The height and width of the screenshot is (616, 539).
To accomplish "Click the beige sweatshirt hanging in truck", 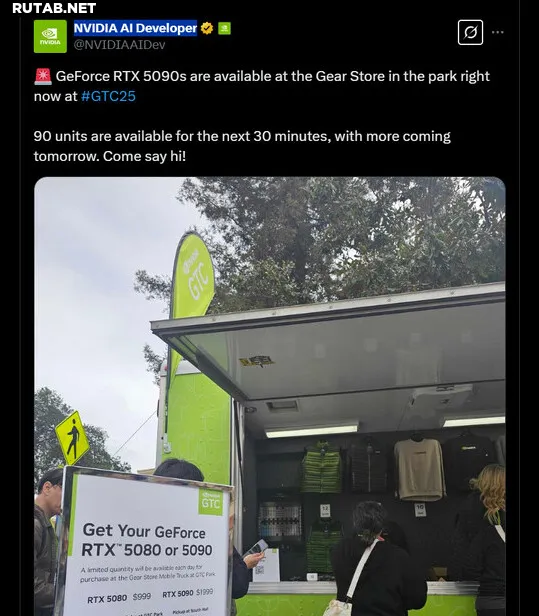I will tap(420, 469).
